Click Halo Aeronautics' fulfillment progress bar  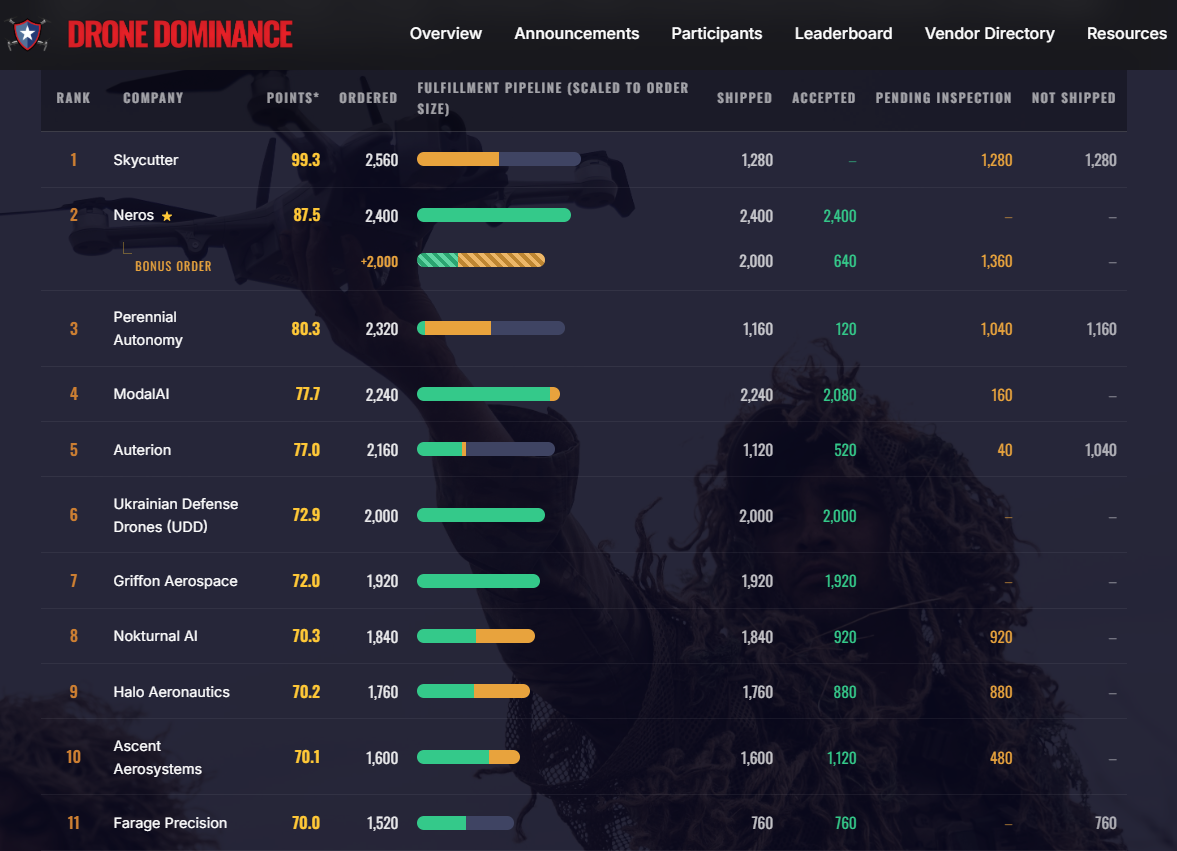click(474, 691)
